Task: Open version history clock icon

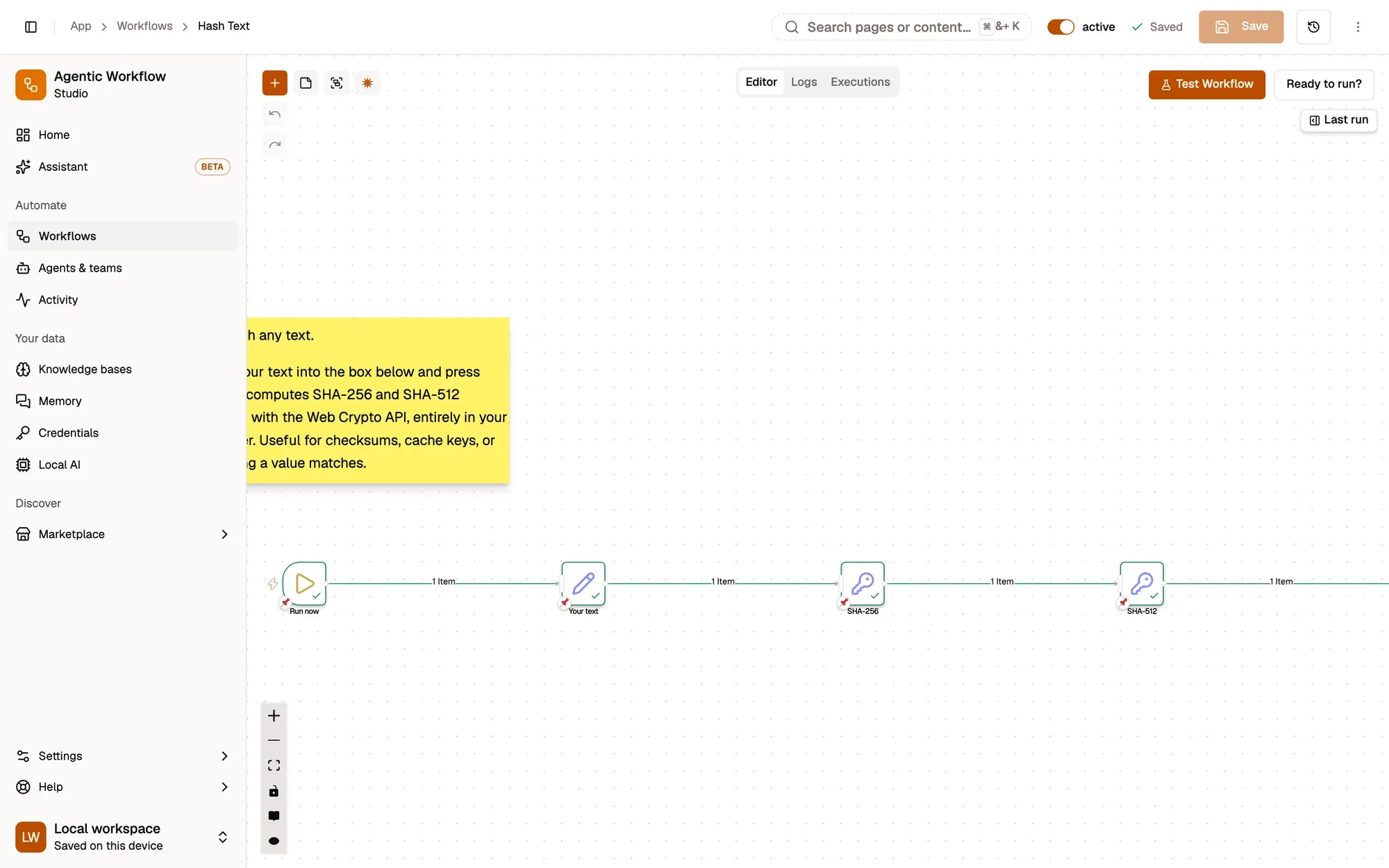Action: [1313, 26]
